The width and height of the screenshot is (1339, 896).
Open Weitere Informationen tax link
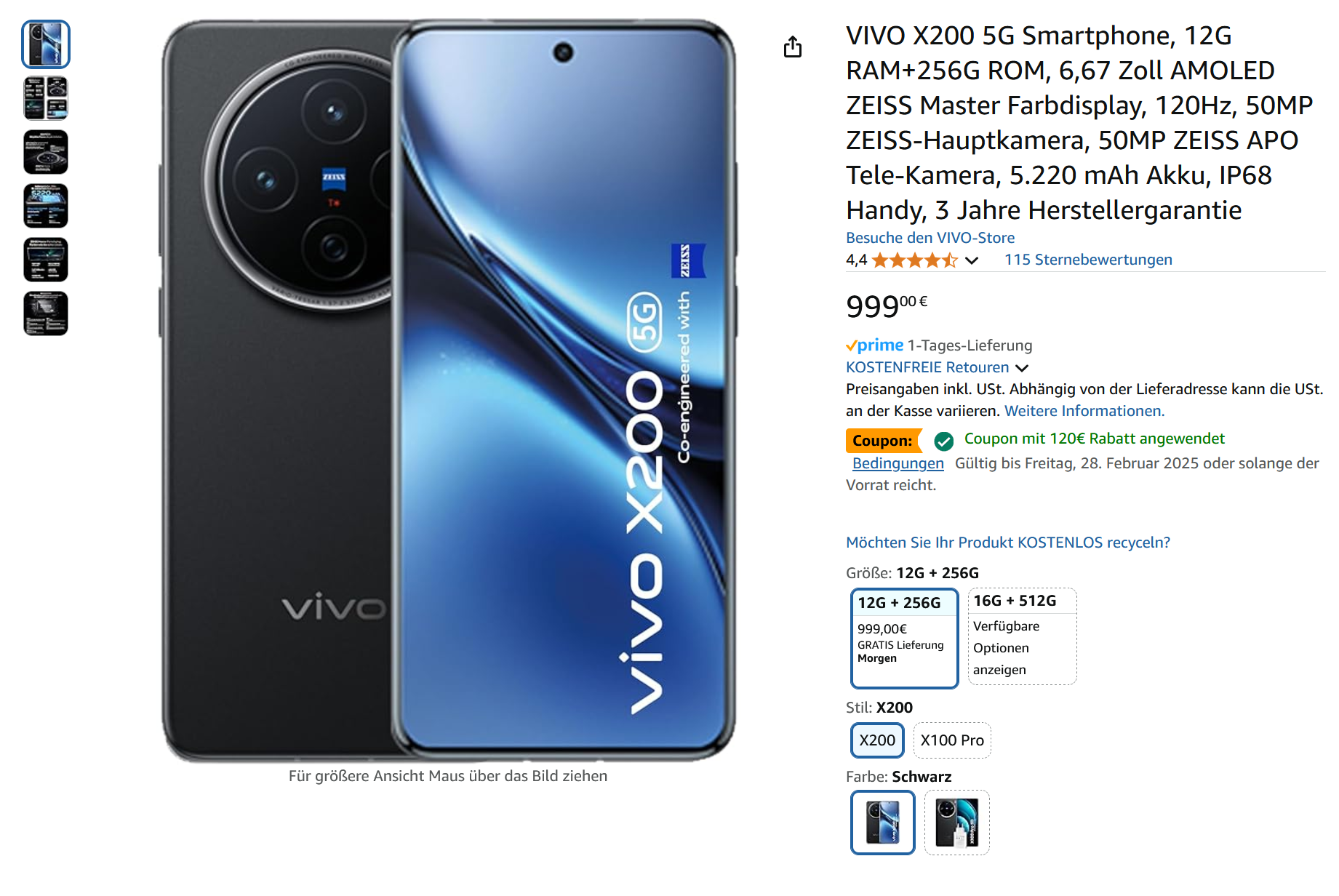(x=1084, y=411)
